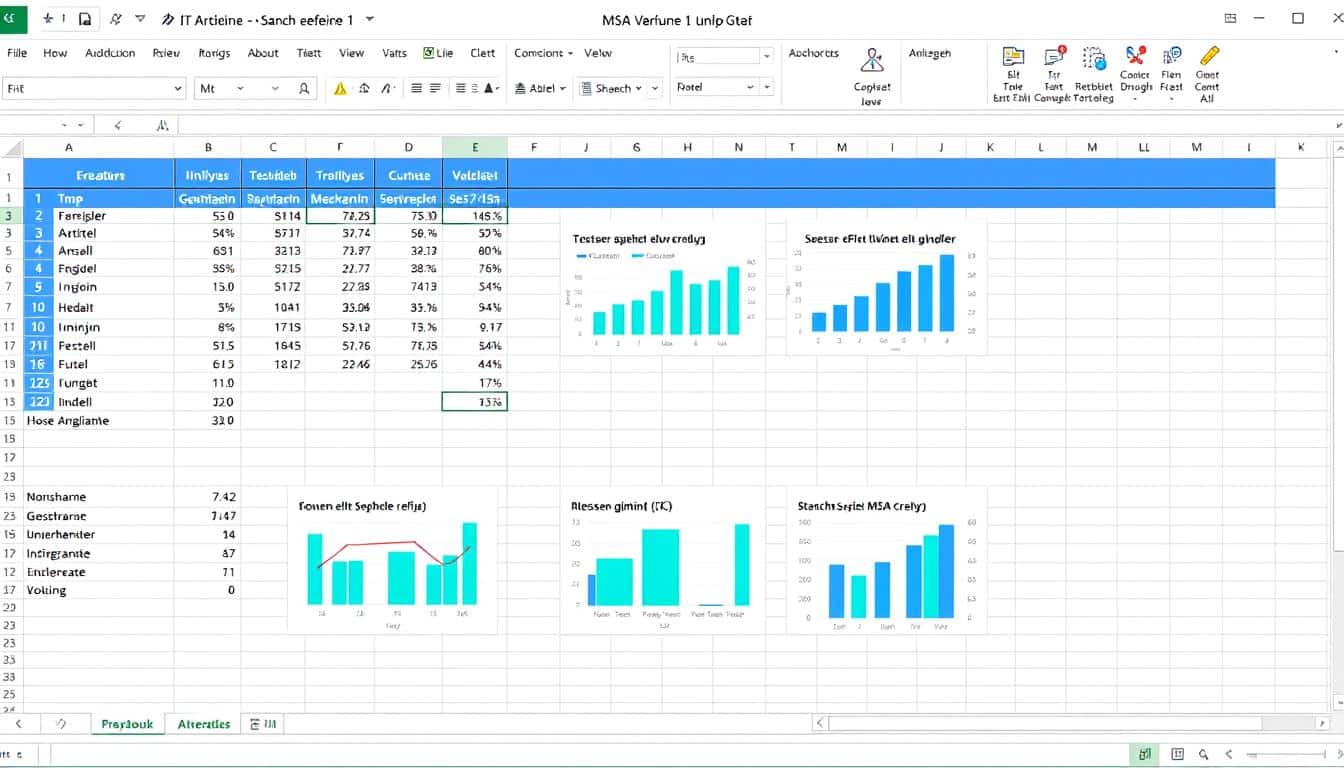Viewport: 1344px width, 768px height.
Task: Click the Elt Tale icon in the ribbon
Action: tap(1013, 57)
